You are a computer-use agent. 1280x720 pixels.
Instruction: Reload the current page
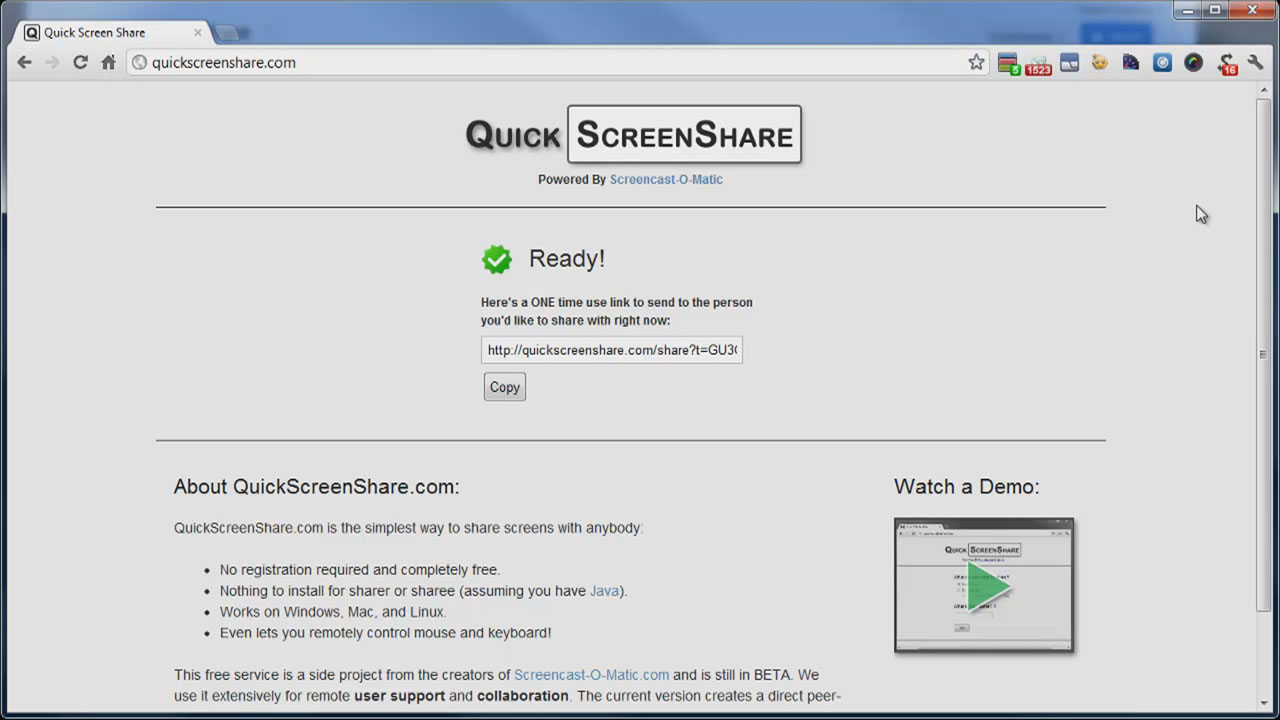point(80,62)
